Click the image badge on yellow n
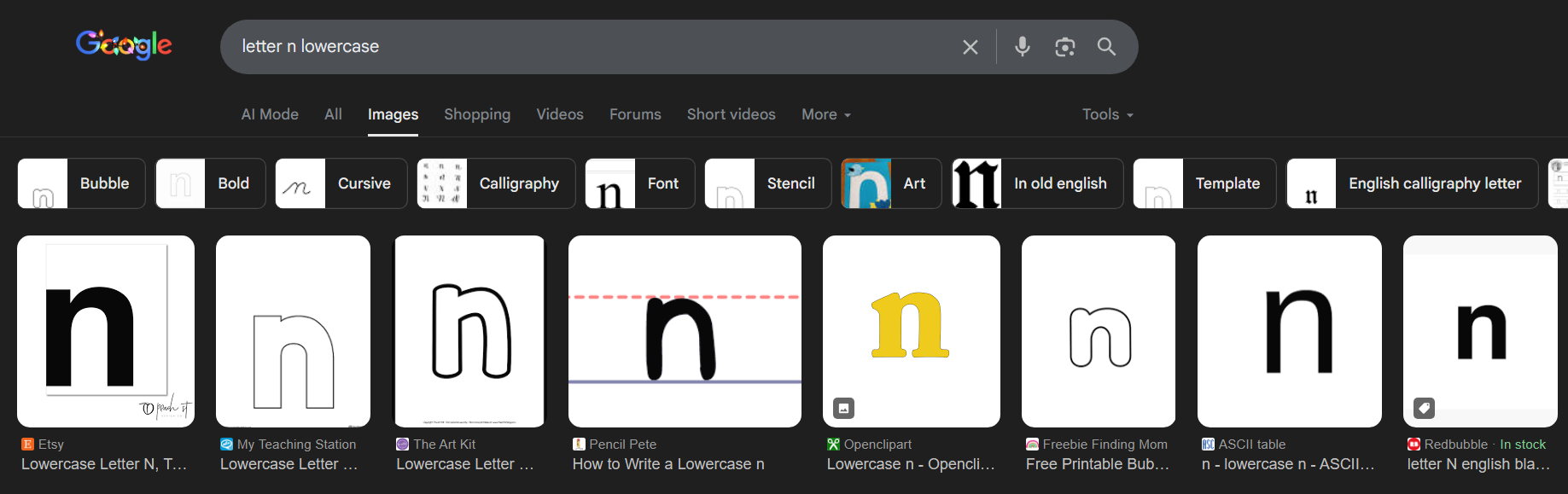The image size is (1568, 494). pos(843,408)
